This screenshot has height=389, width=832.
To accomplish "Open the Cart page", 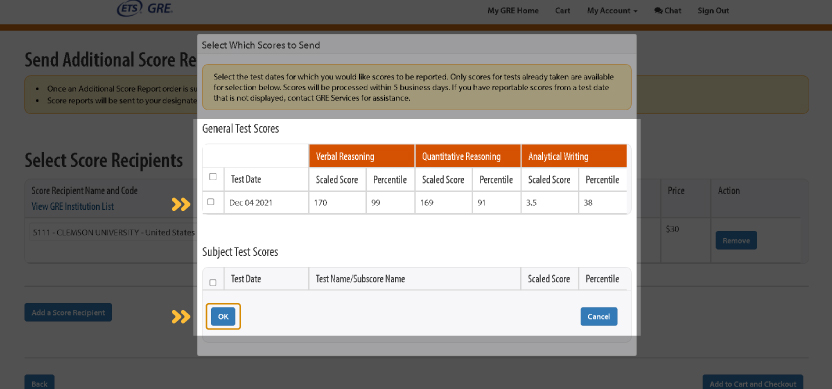I will click(x=562, y=11).
